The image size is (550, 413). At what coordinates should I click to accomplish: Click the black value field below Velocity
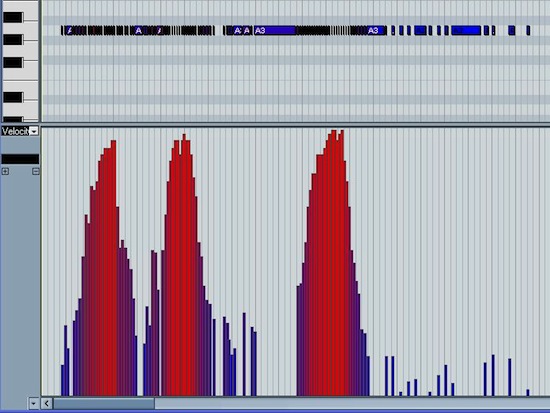pos(20,159)
